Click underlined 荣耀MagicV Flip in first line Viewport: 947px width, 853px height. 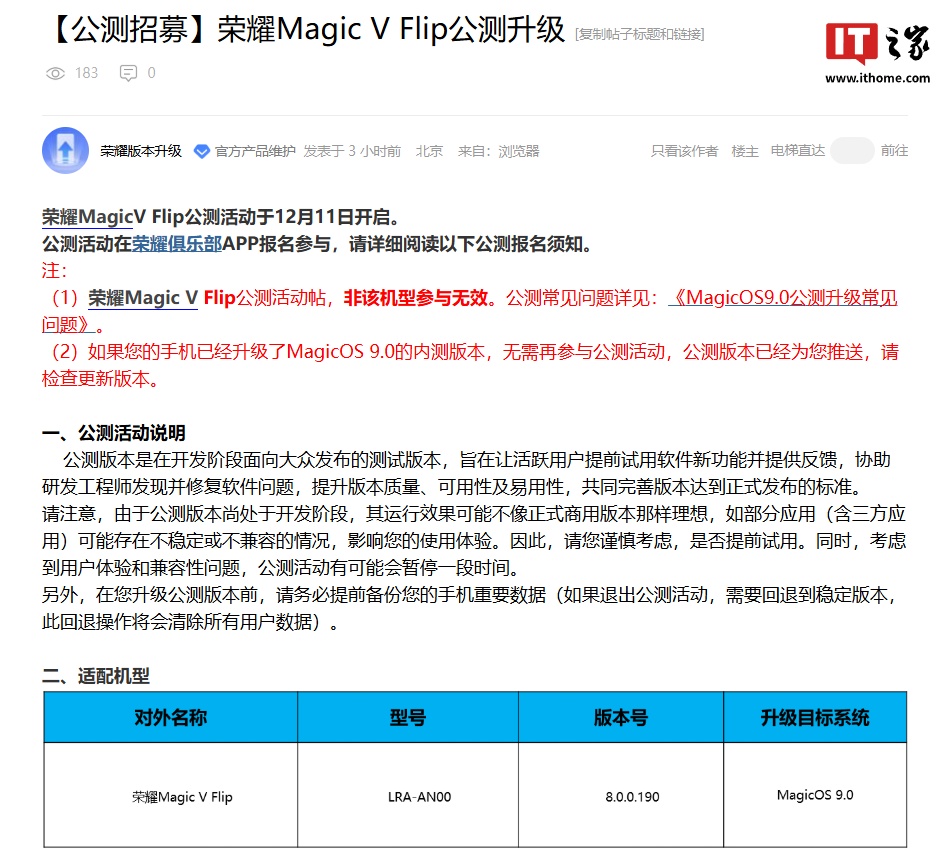tap(87, 216)
